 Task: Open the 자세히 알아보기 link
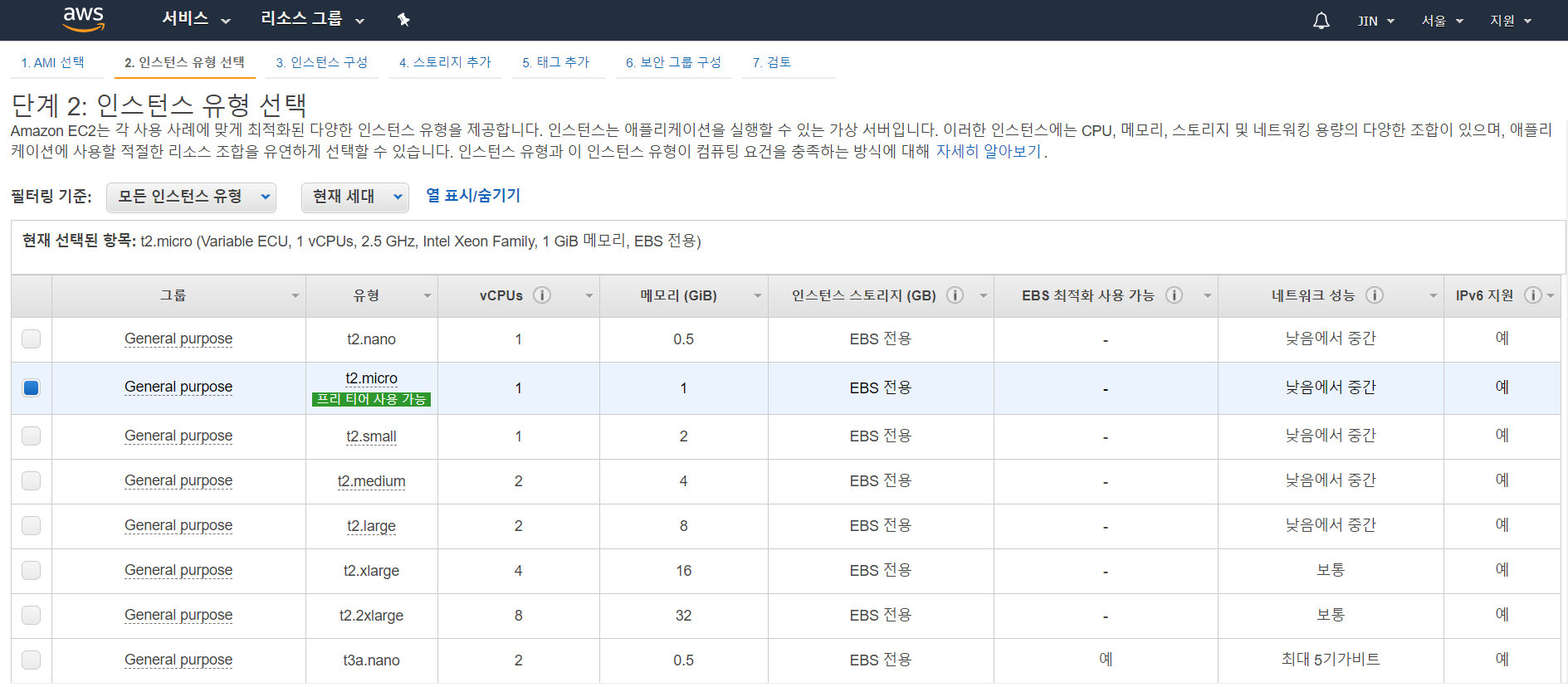988,151
